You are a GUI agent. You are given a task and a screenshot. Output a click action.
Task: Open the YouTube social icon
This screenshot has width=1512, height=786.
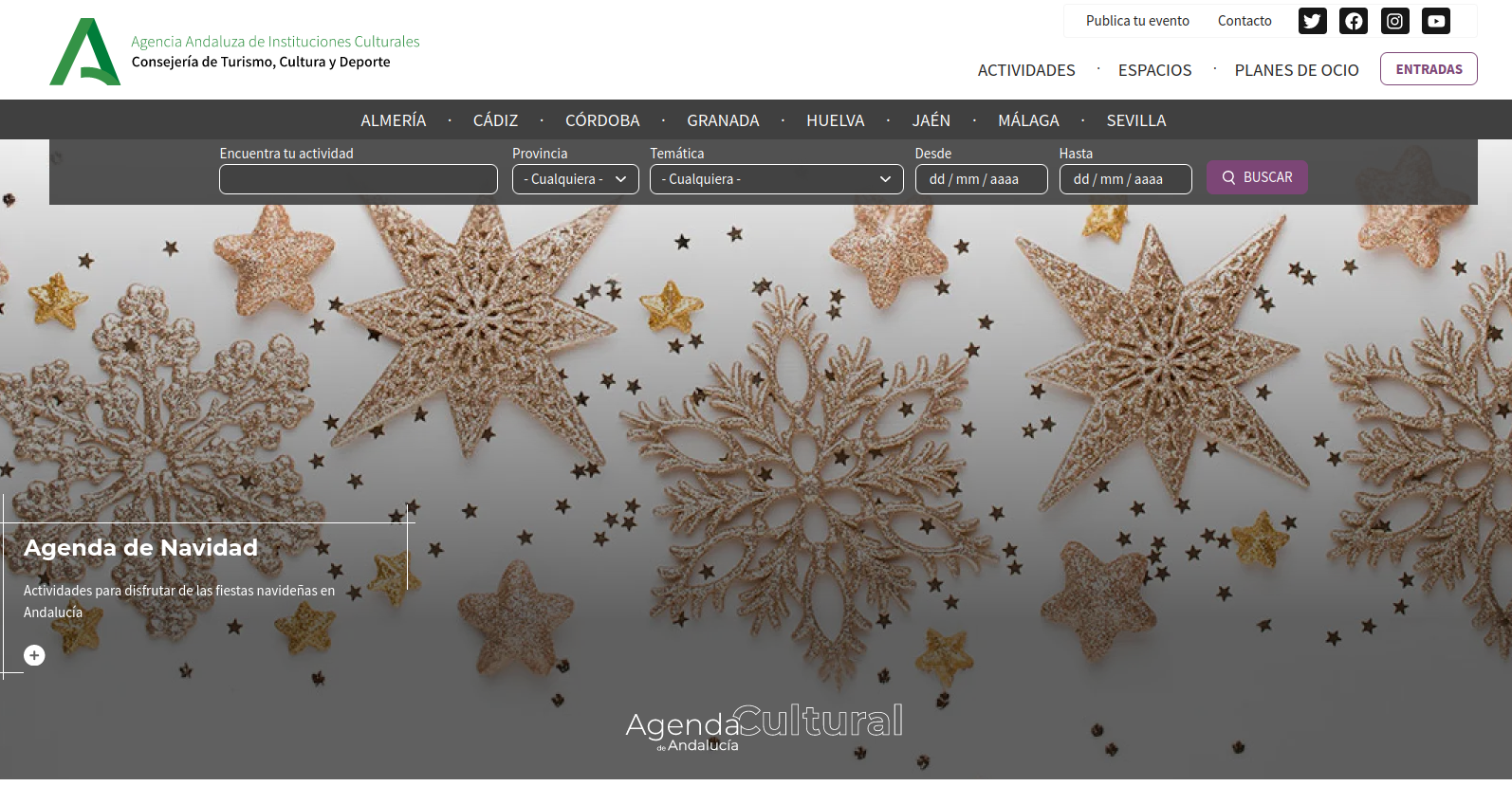coord(1436,21)
